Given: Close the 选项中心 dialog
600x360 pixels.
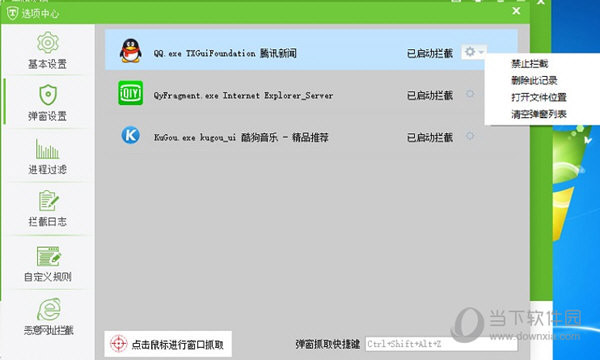Looking at the screenshot, I should 516,11.
